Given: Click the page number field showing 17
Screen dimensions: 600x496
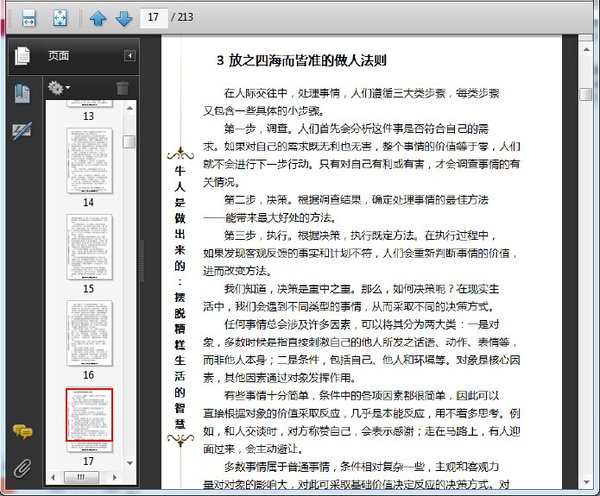Looking at the screenshot, I should pyautogui.click(x=154, y=17).
